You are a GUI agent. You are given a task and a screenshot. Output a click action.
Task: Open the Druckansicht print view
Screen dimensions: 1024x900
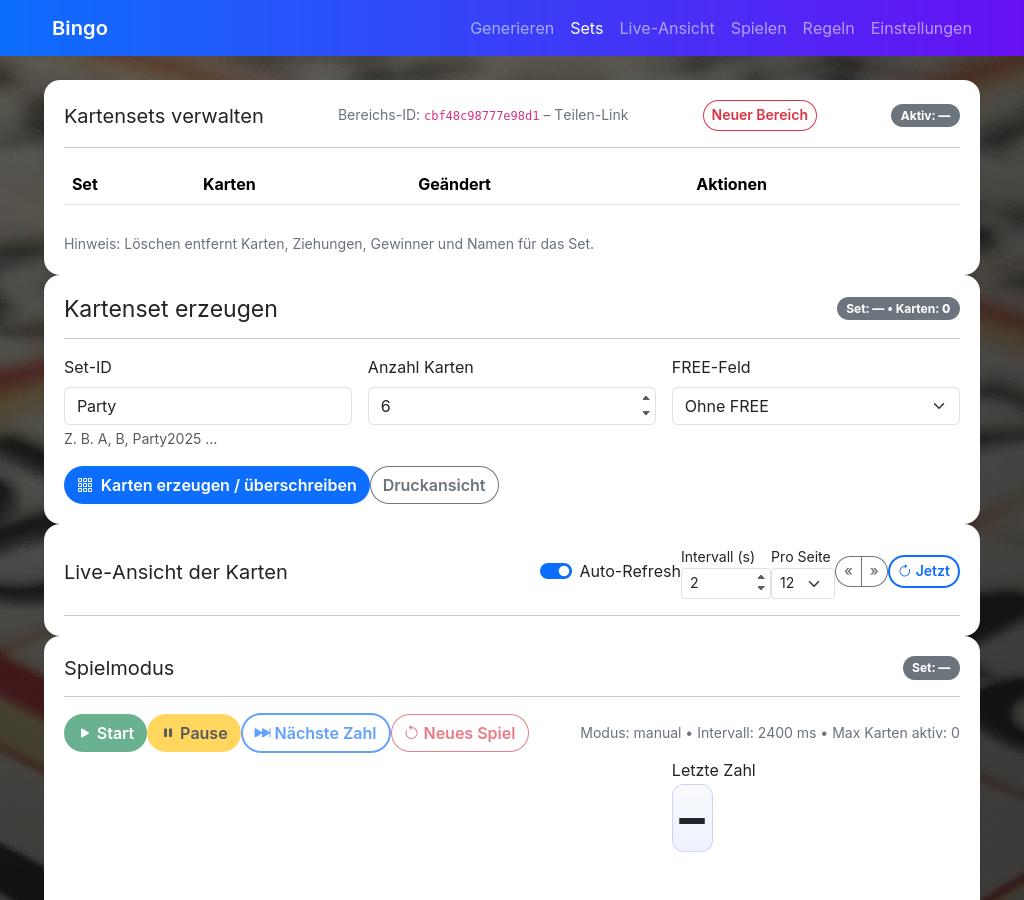434,485
